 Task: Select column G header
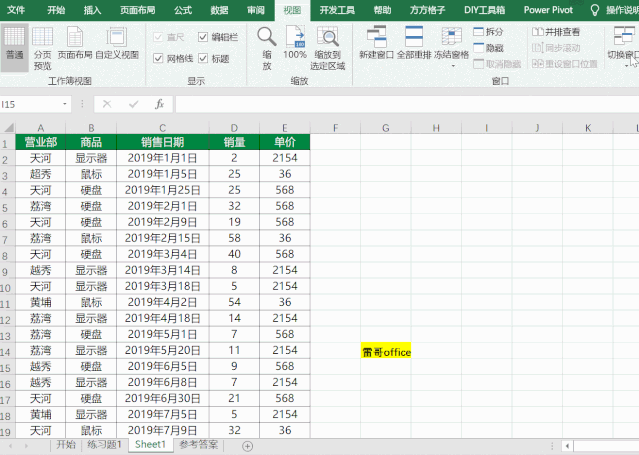tap(386, 128)
